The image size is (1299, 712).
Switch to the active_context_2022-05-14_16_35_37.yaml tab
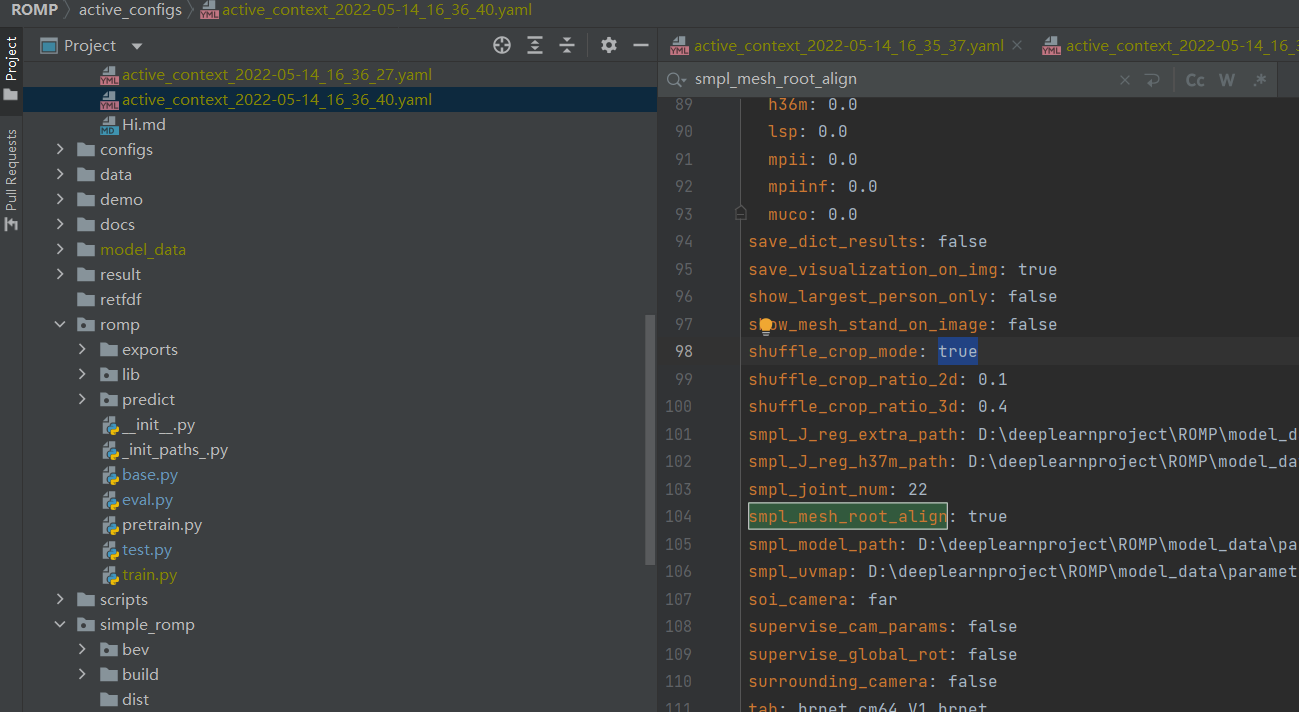tap(840, 45)
